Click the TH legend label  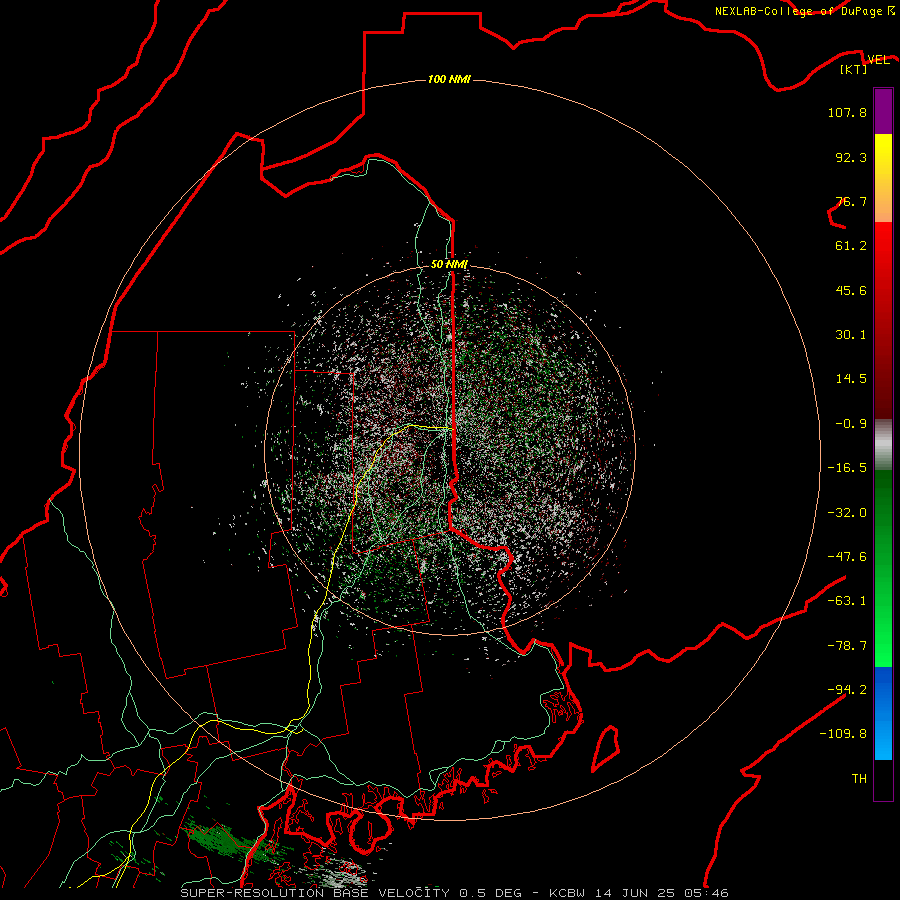tap(859, 779)
